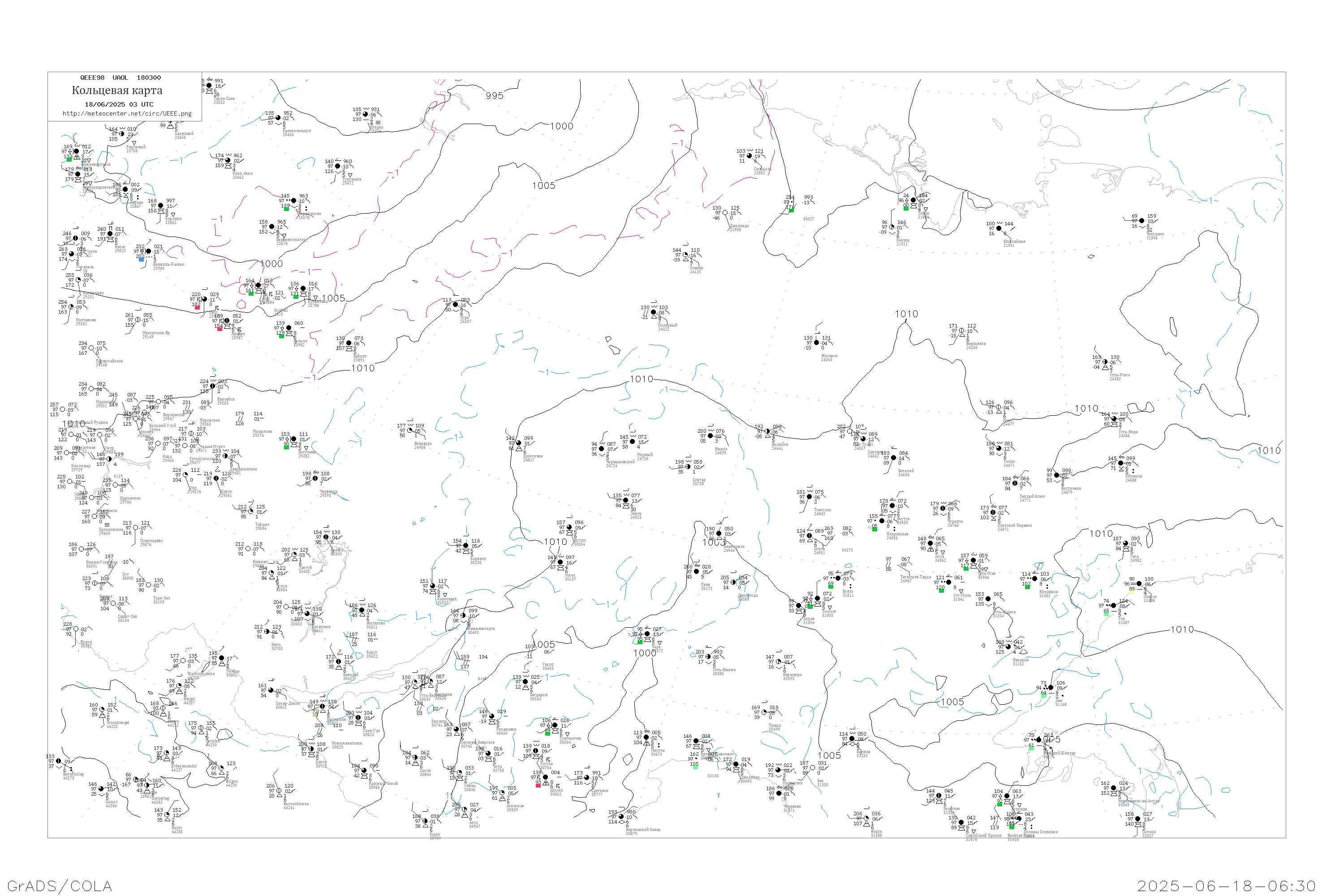Click the Игарка station cloud-cover circle
Viewport: 1344px width, 896px height.
tap(366, 114)
